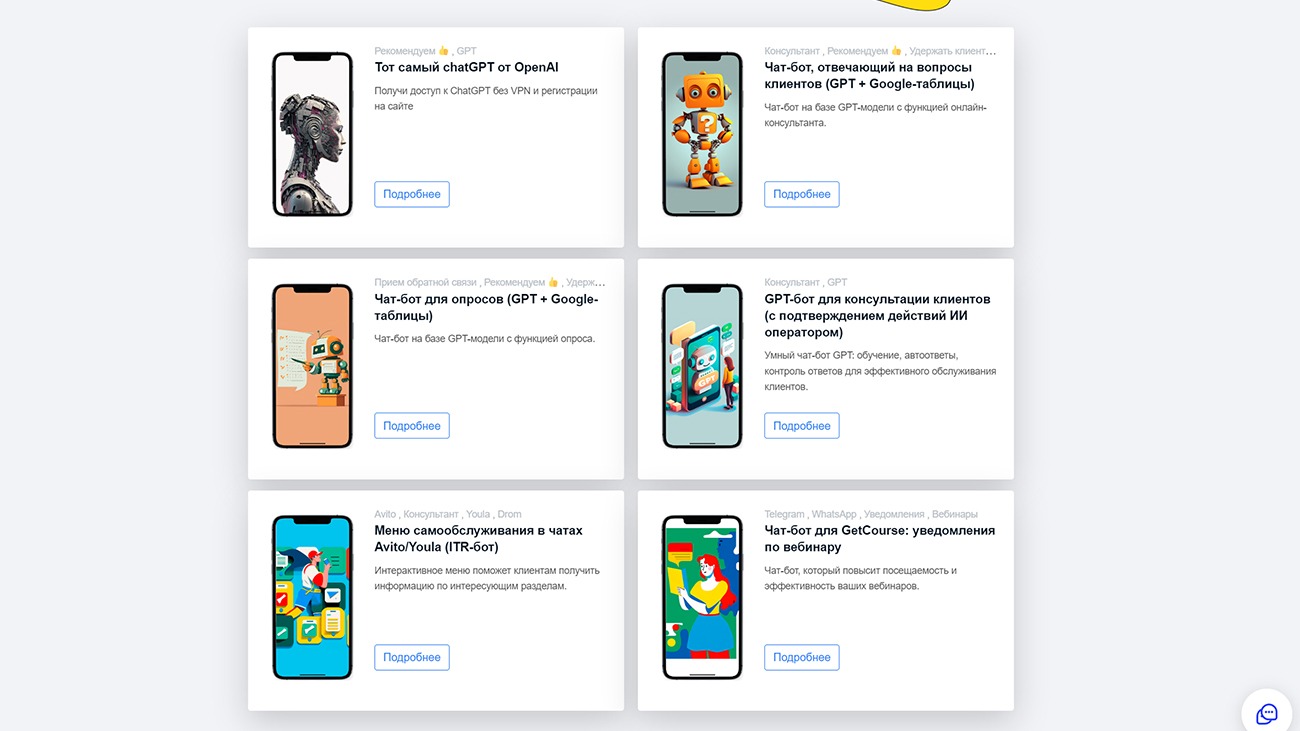The height and width of the screenshot is (731, 1300).
Task: Click Подробнее for the GPT consultation bot
Action: click(802, 426)
